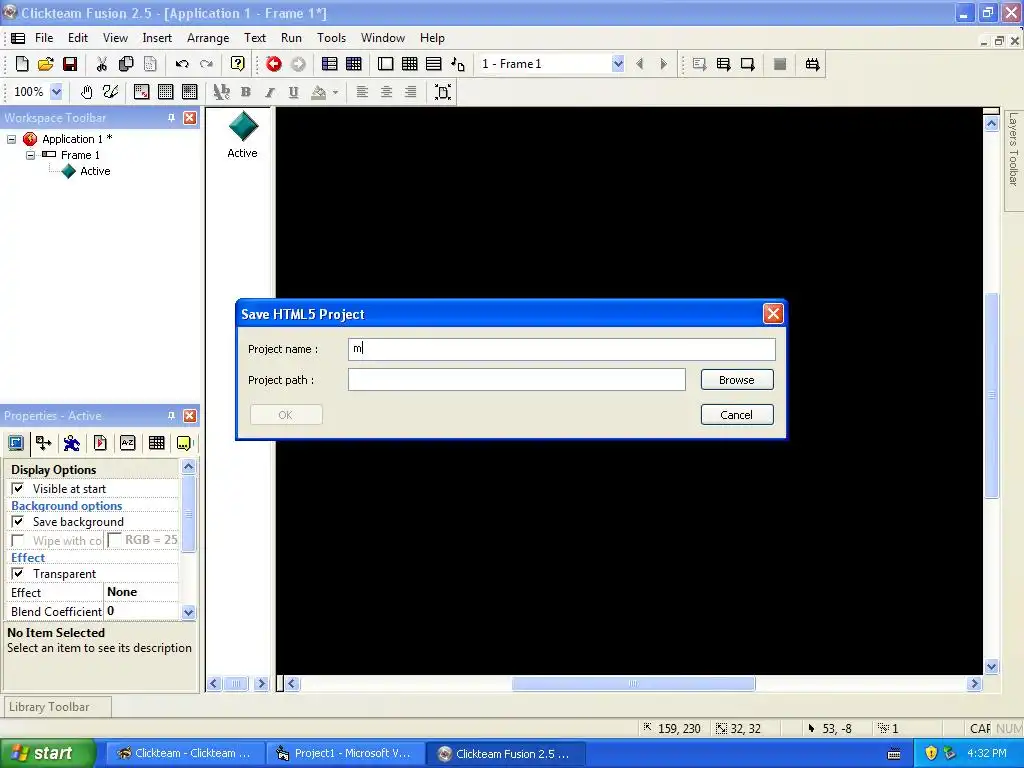Select the Active object in object list
Screen dimensions: 1024x768
(x=242, y=135)
